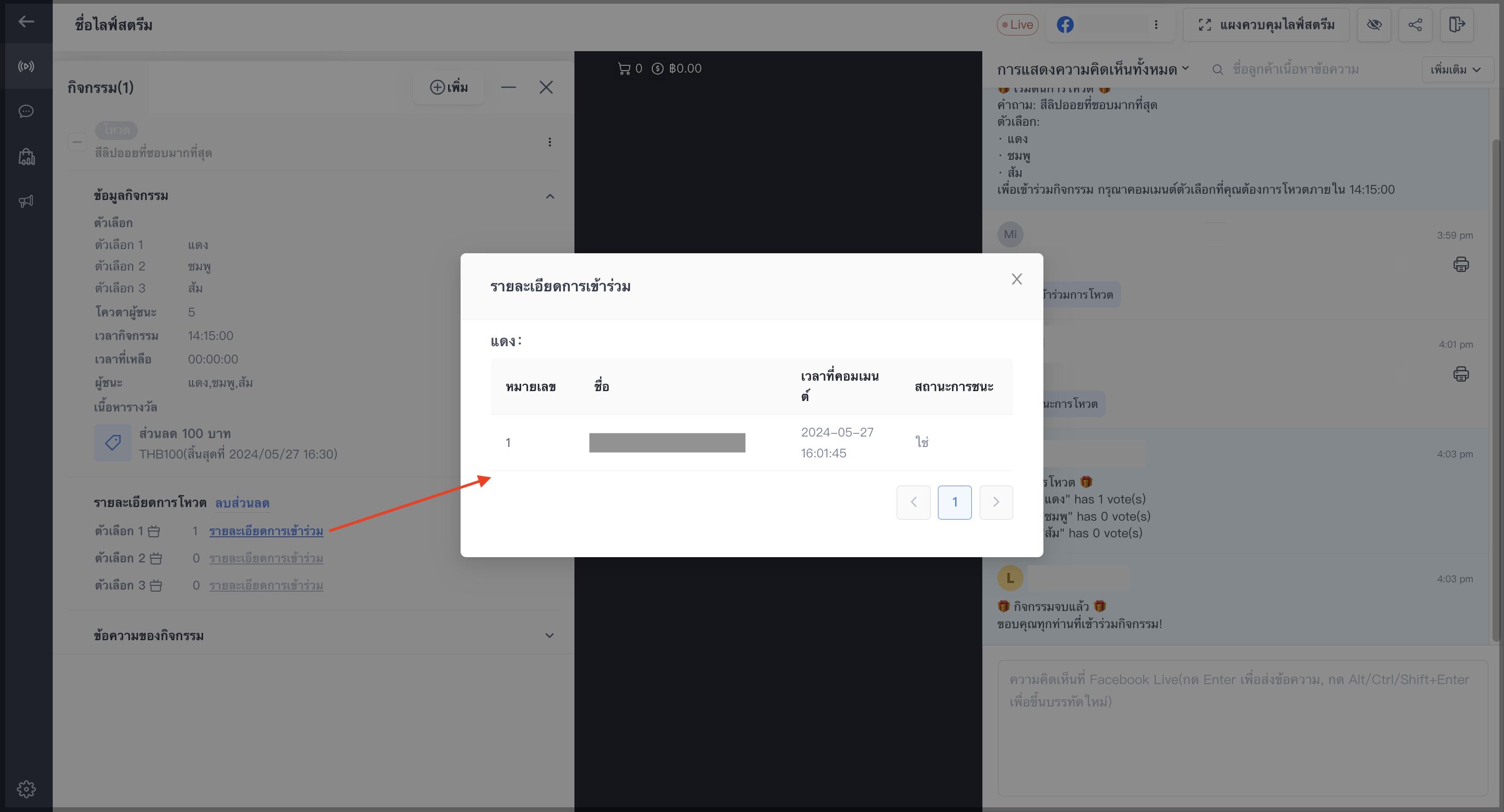Image resolution: width=1504 pixels, height=812 pixels.
Task: Go back using the top-left arrow
Action: (26, 22)
